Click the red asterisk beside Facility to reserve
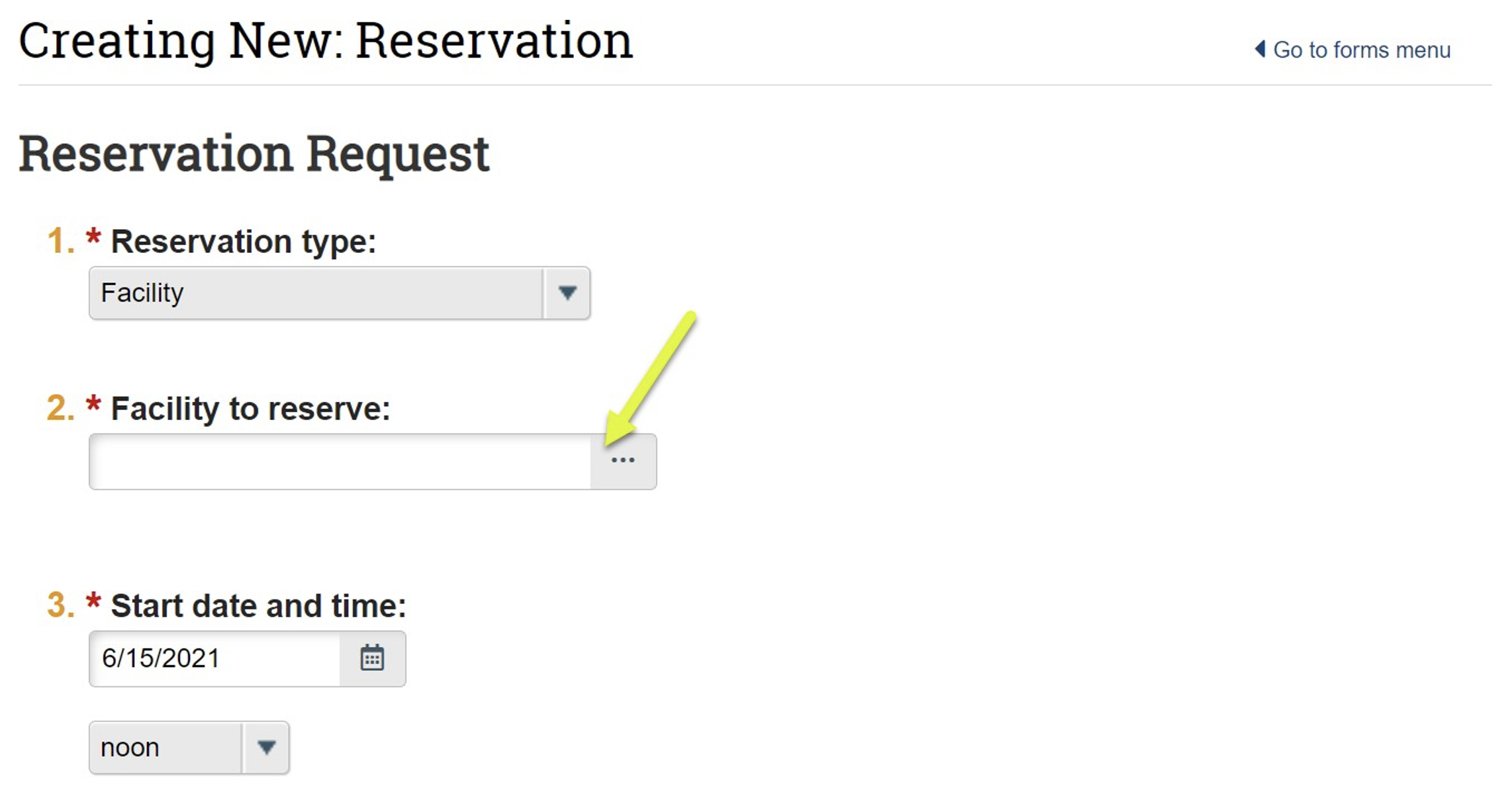The width and height of the screenshot is (1512, 808). pyautogui.click(x=93, y=404)
